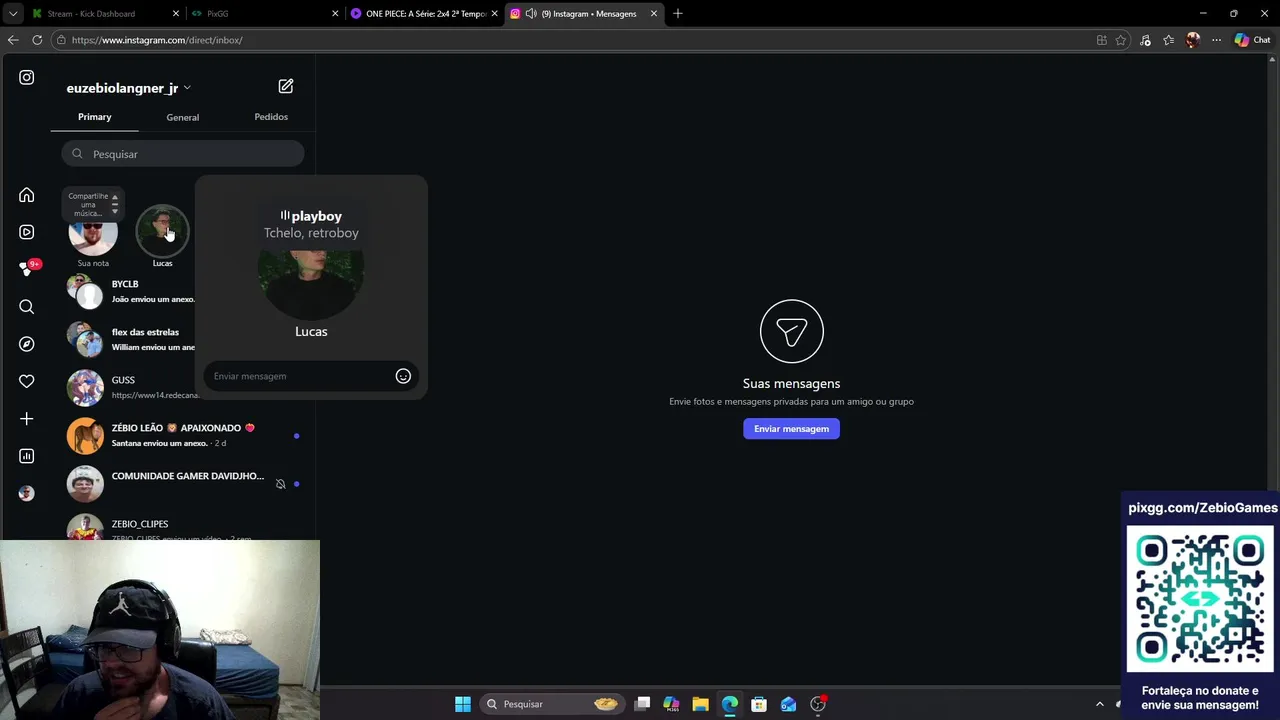This screenshot has width=1280, height=720.
Task: Reload the page
Action: pyautogui.click(x=37, y=40)
